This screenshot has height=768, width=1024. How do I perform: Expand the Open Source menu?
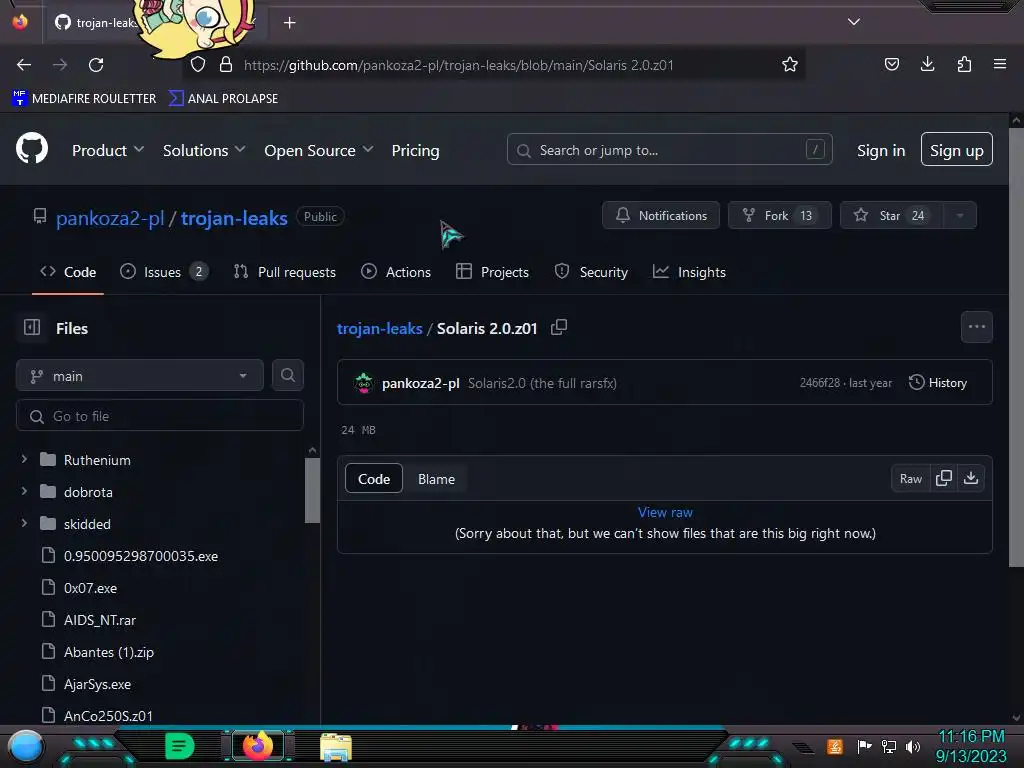point(319,150)
